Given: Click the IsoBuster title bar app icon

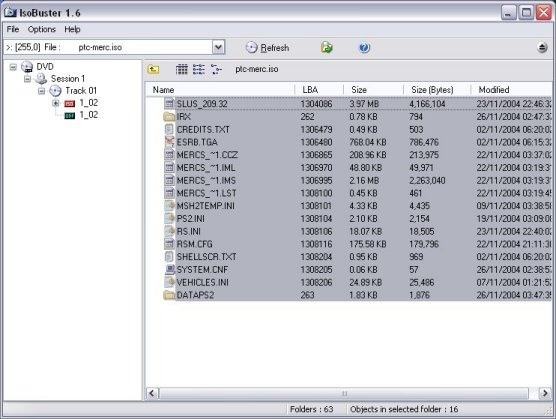Looking at the screenshot, I should click(x=10, y=13).
